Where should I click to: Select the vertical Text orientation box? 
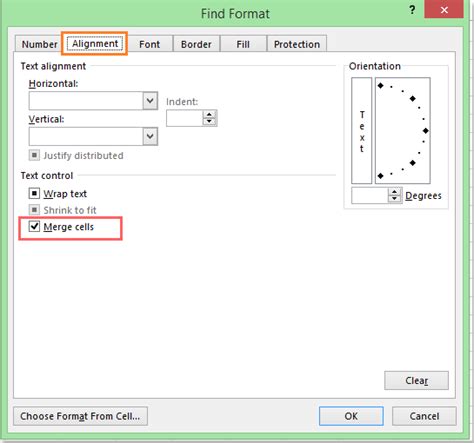(362, 131)
